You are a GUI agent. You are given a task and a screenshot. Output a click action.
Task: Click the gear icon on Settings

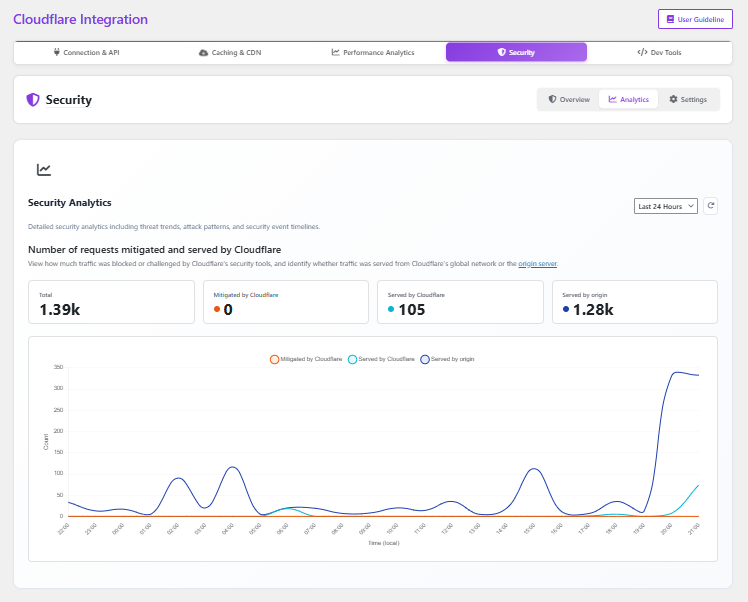[x=673, y=100]
